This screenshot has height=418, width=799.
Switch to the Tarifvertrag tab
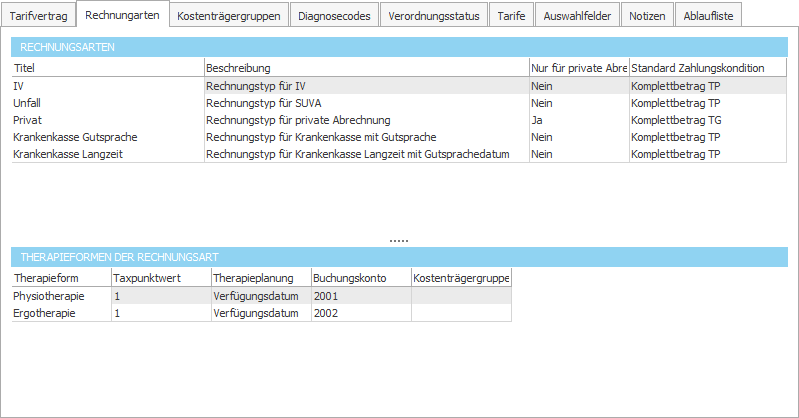(x=38, y=16)
